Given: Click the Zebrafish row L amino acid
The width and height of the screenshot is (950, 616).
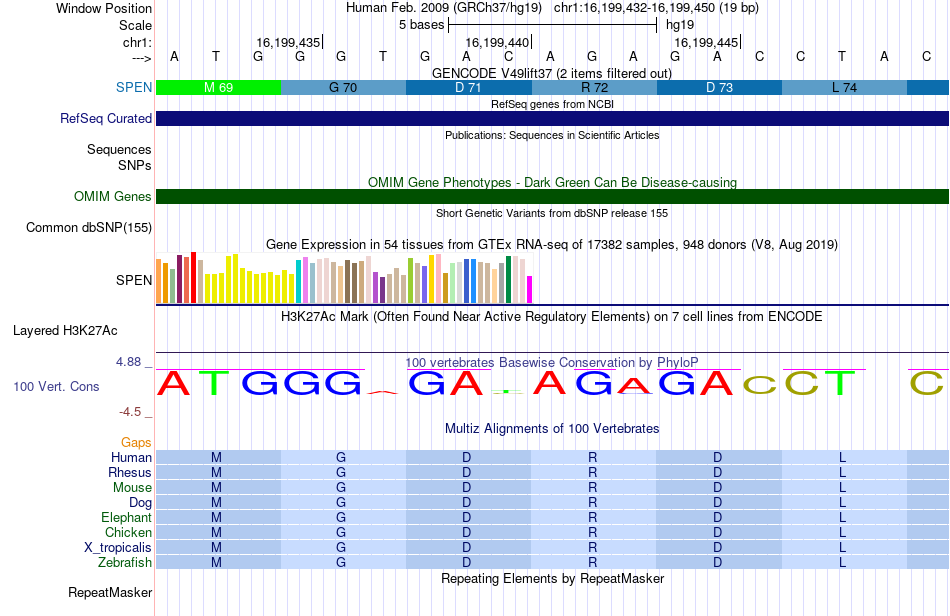Looking at the screenshot, I should point(843,562).
